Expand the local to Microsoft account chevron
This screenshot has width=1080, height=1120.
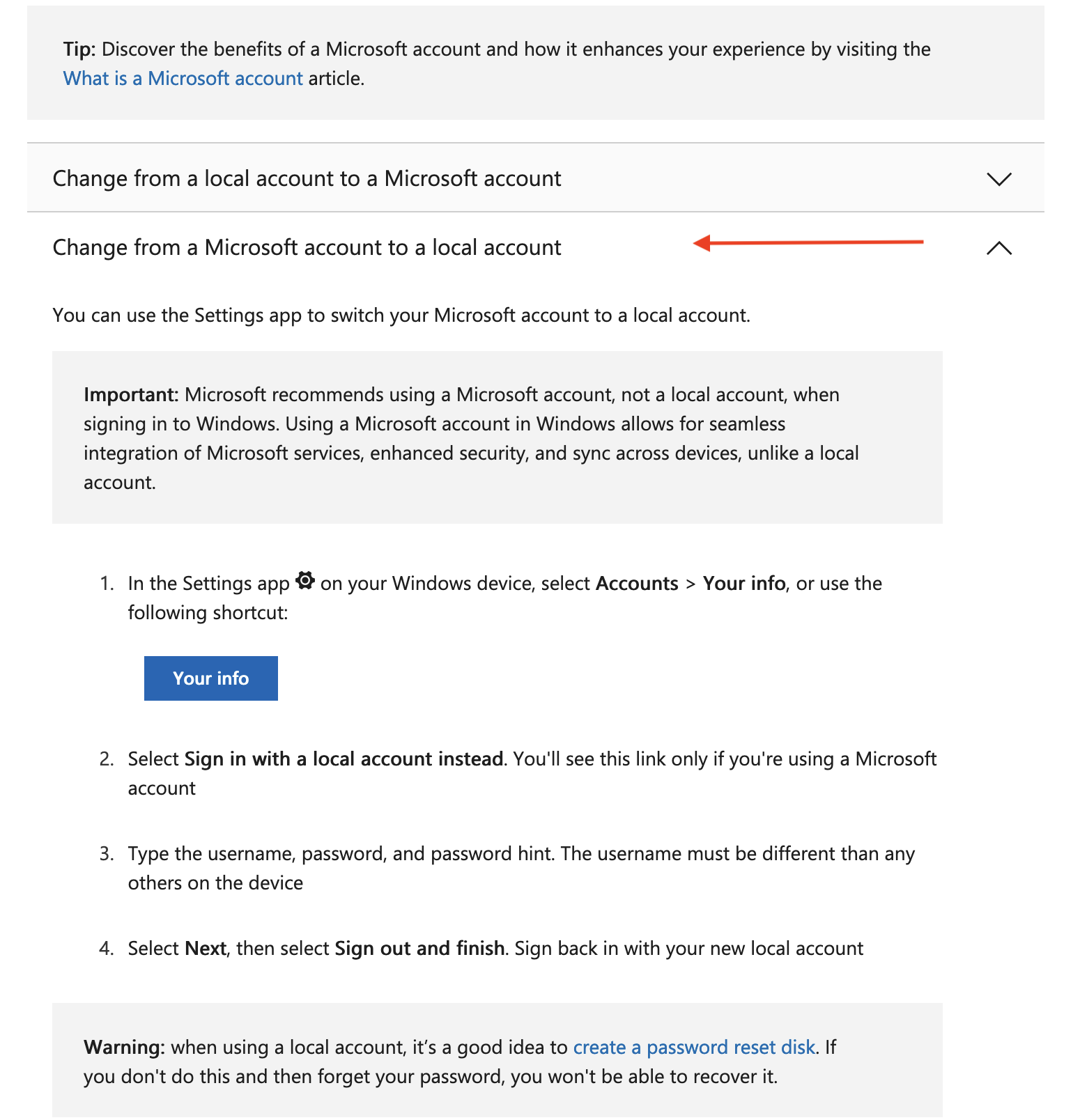tap(998, 179)
